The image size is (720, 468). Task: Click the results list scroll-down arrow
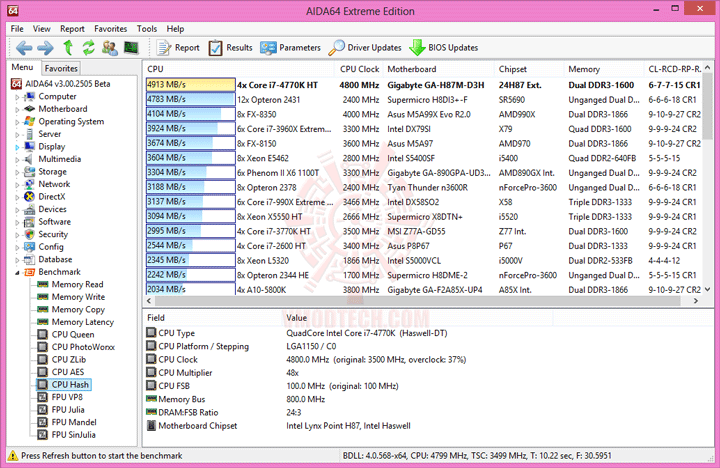[708, 289]
